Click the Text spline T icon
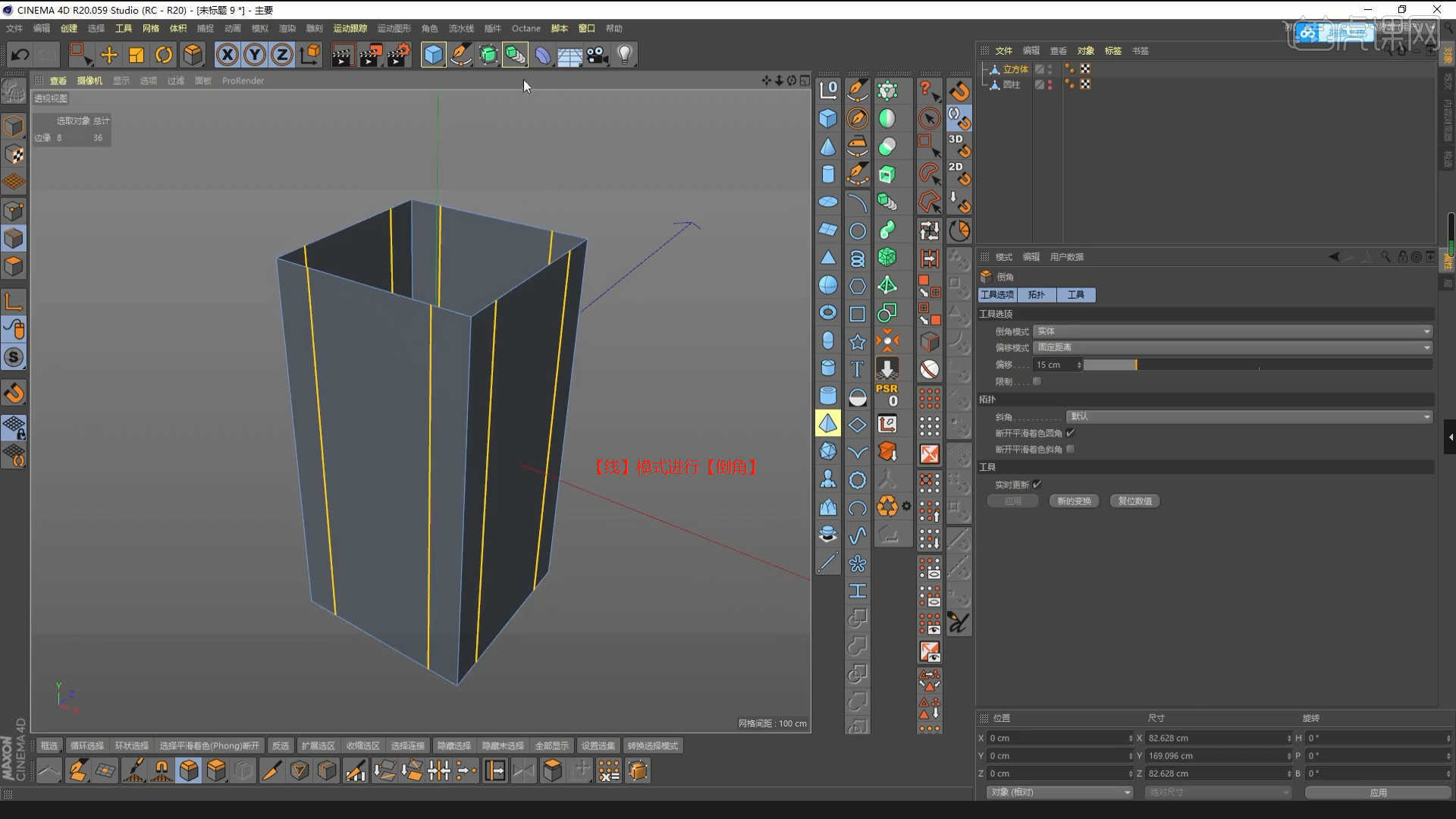Screen dimensions: 1456x819 tap(857, 369)
